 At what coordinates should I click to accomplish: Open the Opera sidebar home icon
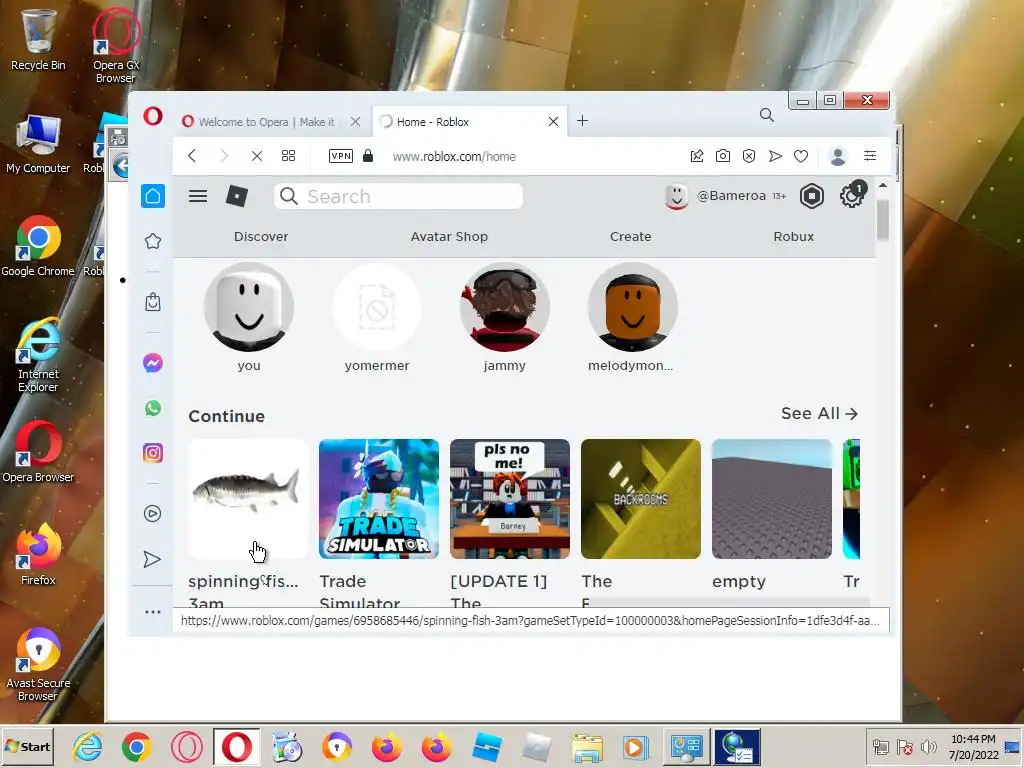click(x=153, y=196)
